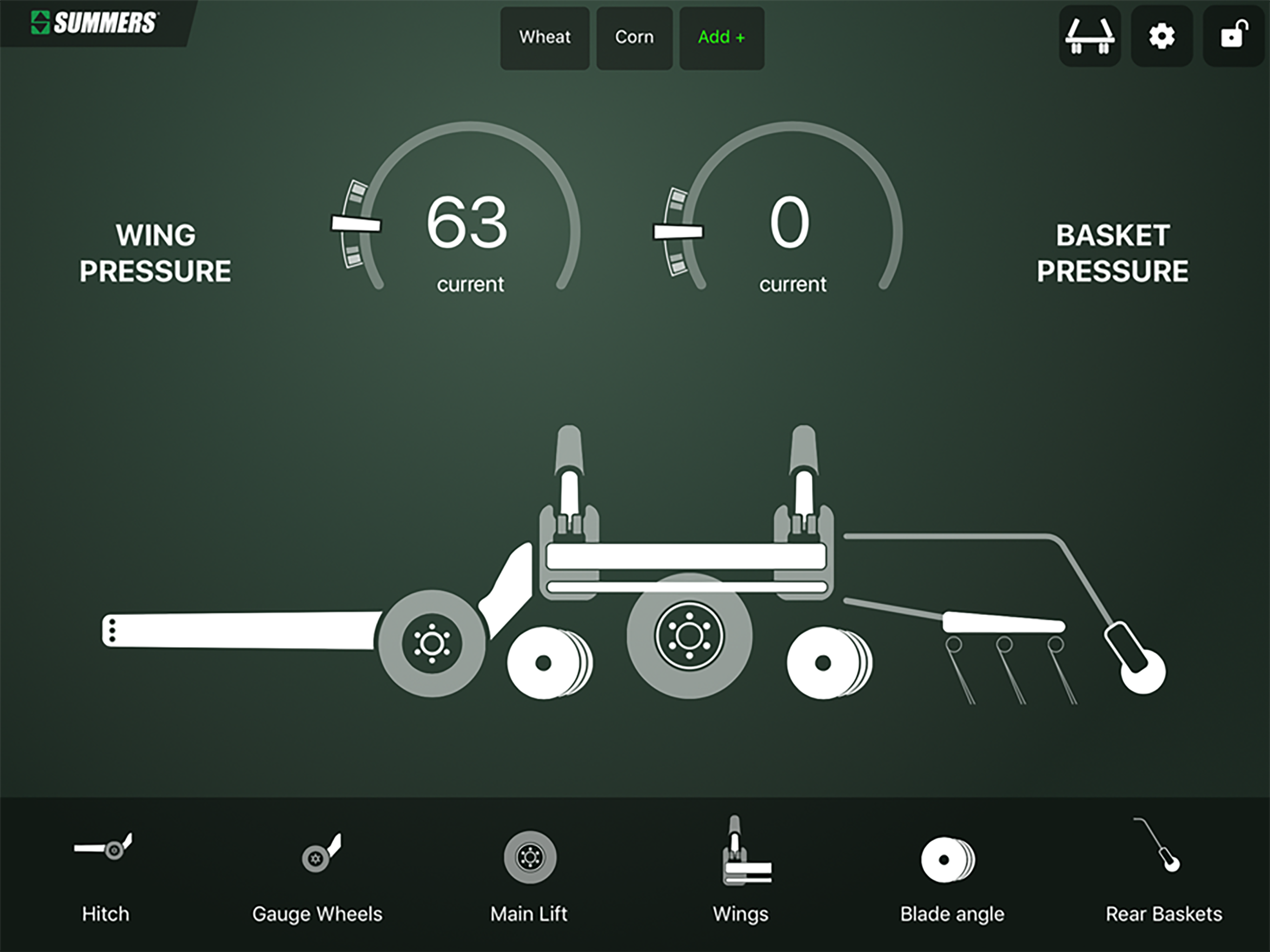Viewport: 1270px width, 952px height.
Task: Tap the wing pressure value 63
Action: pyautogui.click(x=467, y=222)
